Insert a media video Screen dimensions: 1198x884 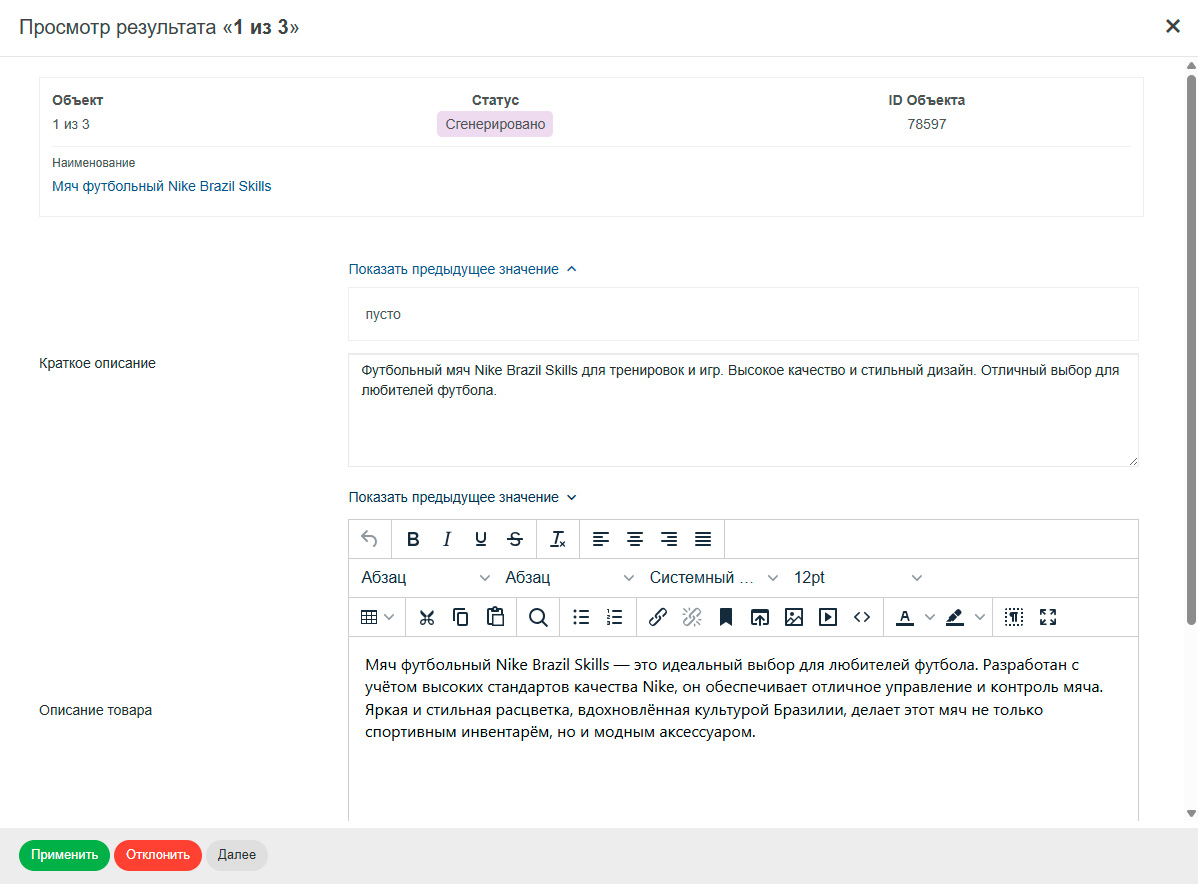(x=827, y=617)
